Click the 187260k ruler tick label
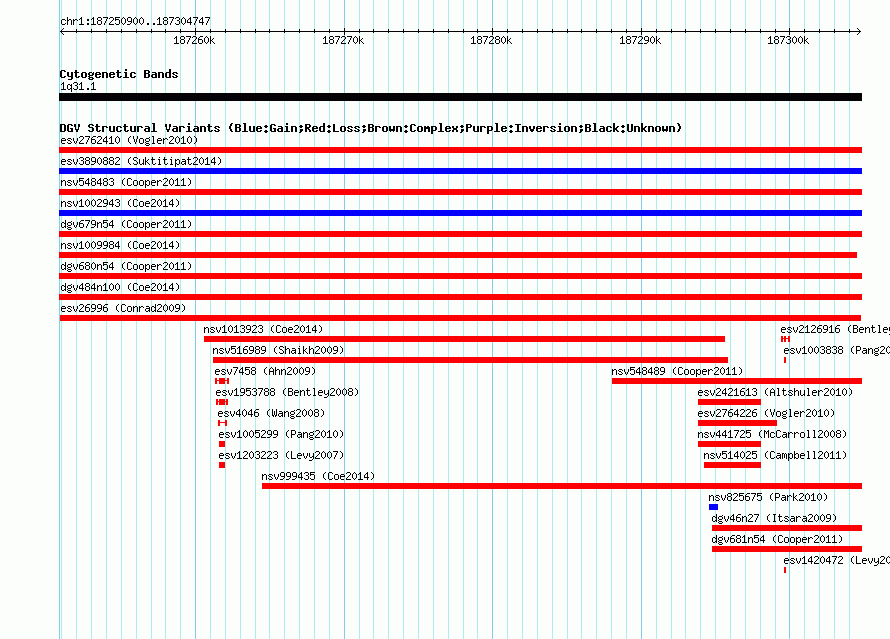890x639 pixels. tap(194, 40)
